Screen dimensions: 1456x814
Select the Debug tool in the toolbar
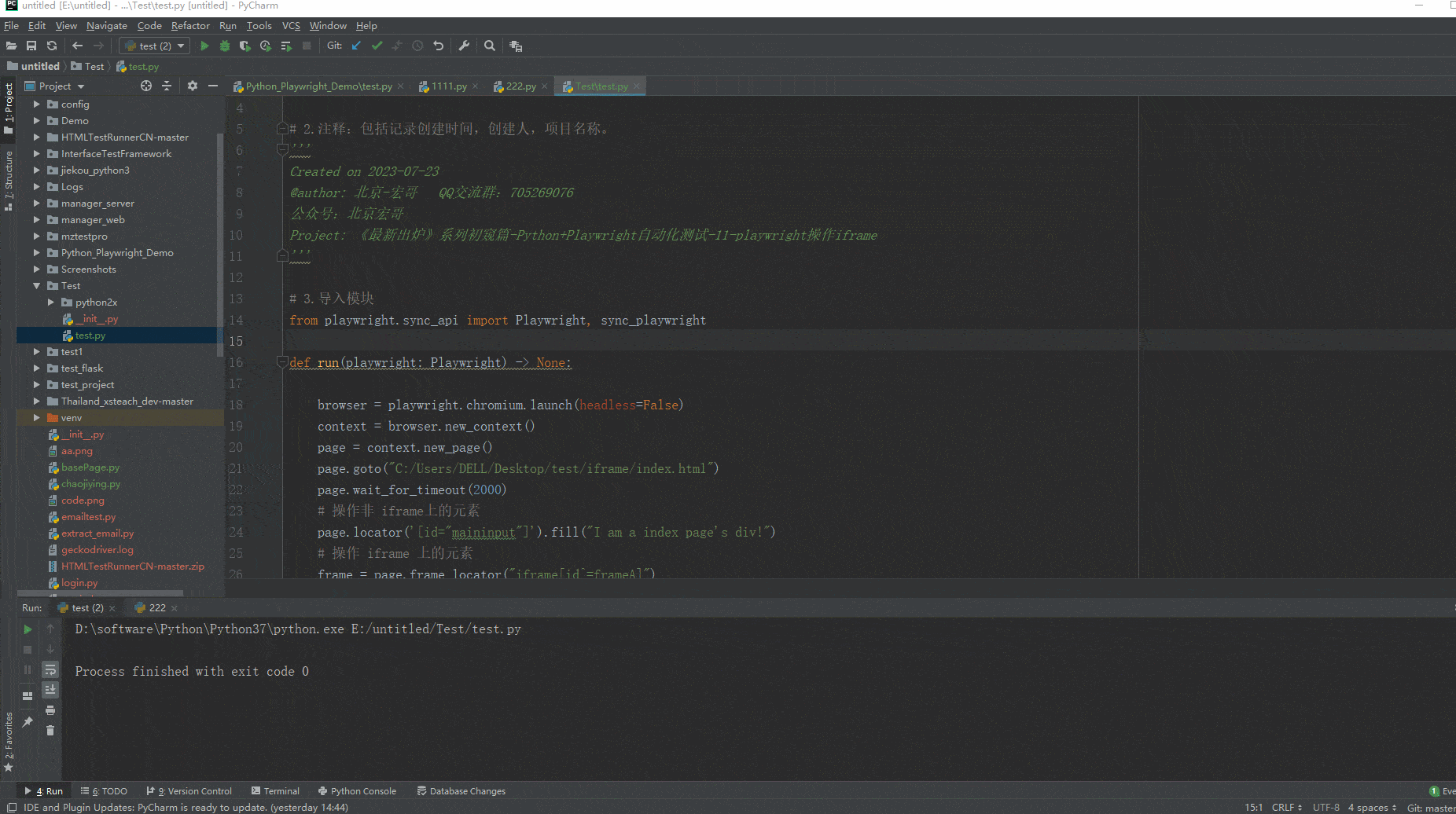coord(224,46)
